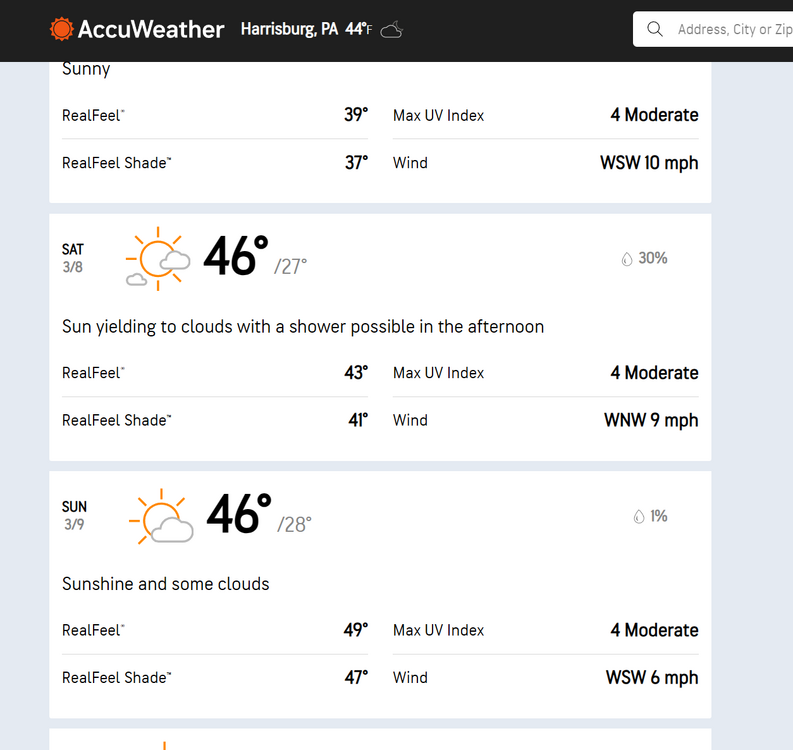The width and height of the screenshot is (793, 750).
Task: Click the Address, City or Zip field
Action: click(x=713, y=29)
